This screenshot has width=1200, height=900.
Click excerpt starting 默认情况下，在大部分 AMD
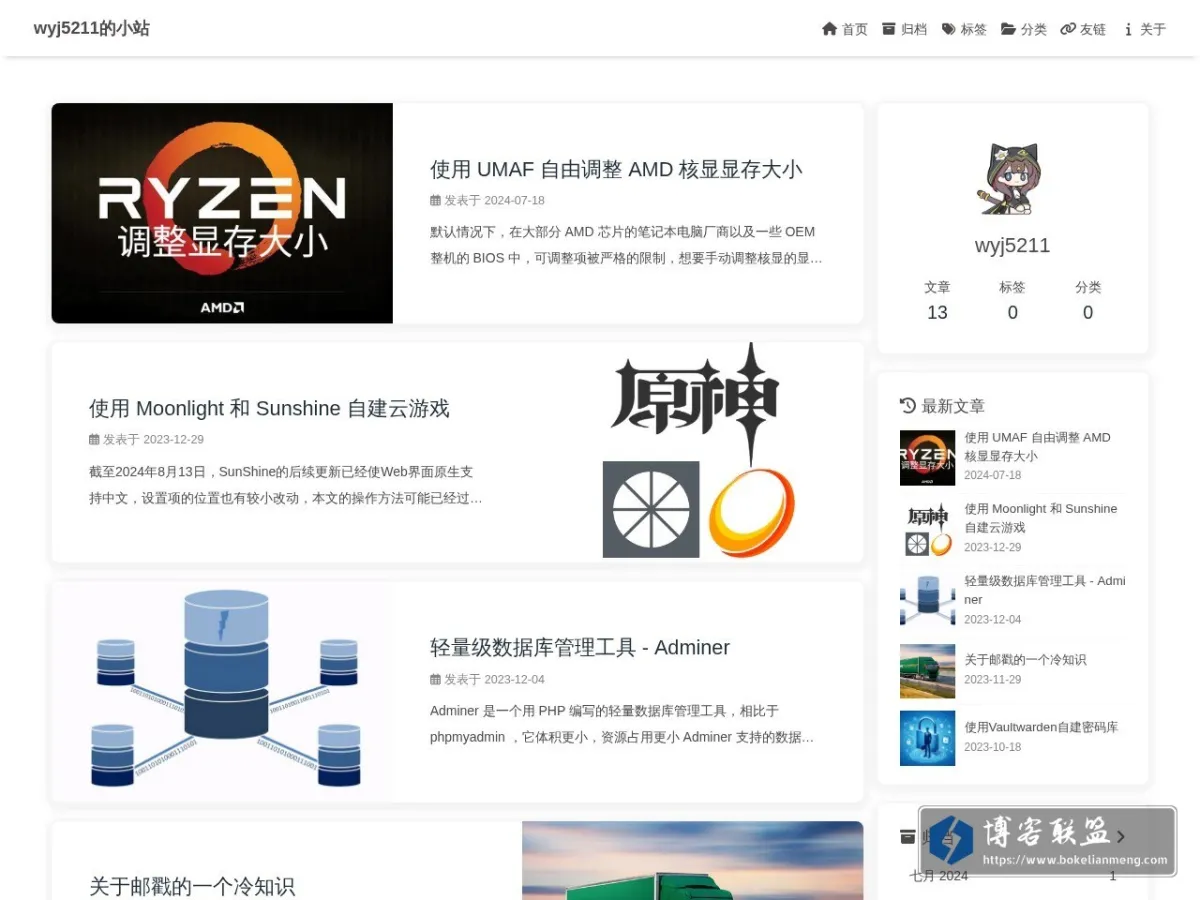[626, 245]
